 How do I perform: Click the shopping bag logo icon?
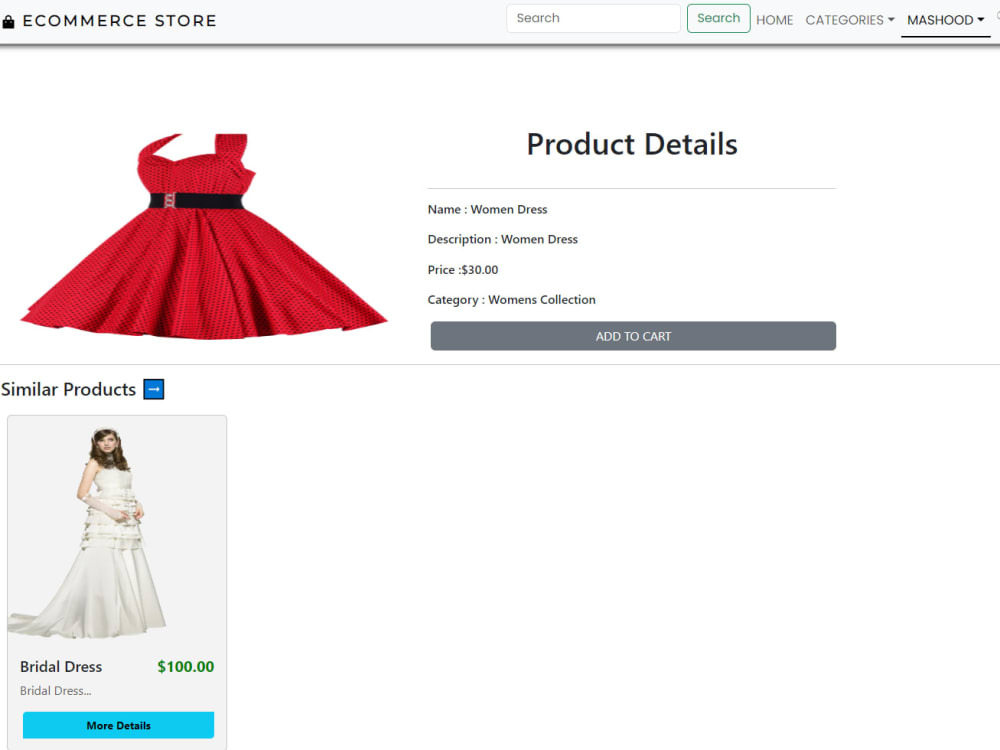8,22
